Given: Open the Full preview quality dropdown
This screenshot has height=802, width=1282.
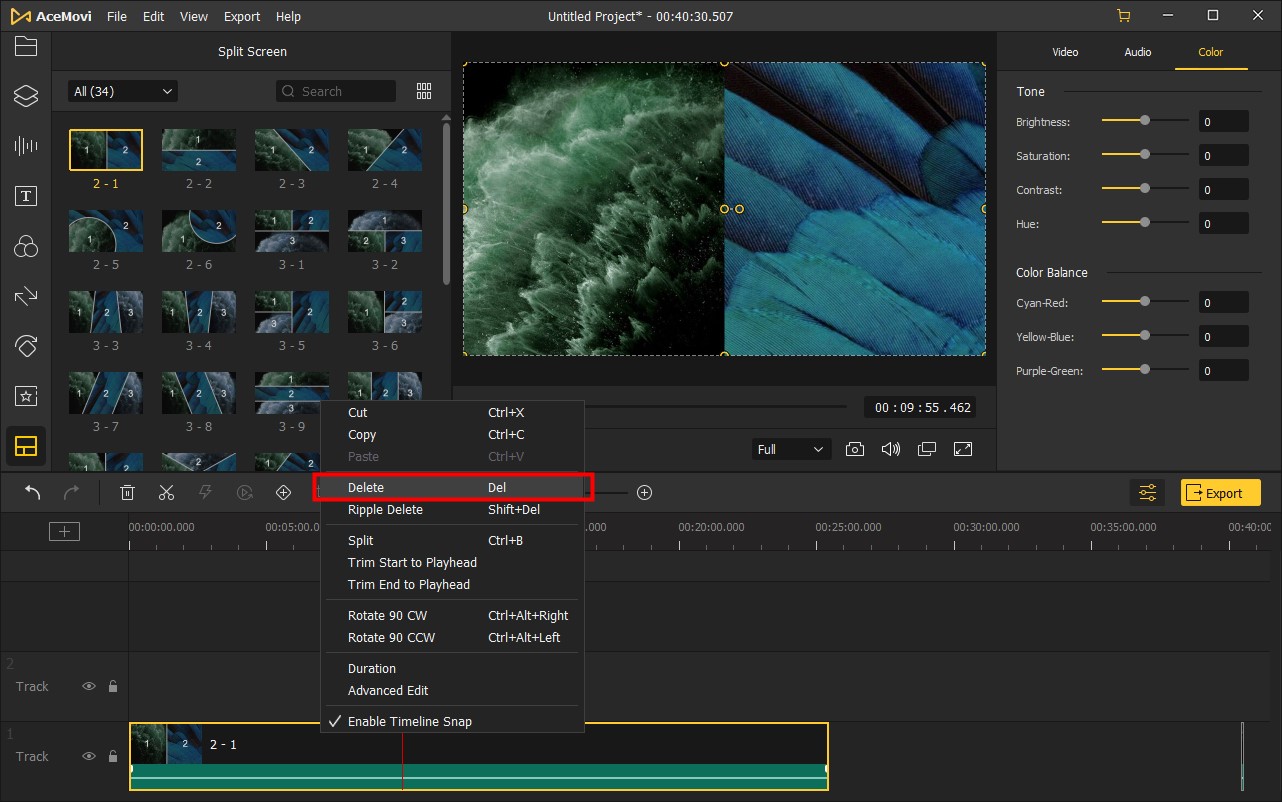Looking at the screenshot, I should pos(790,449).
